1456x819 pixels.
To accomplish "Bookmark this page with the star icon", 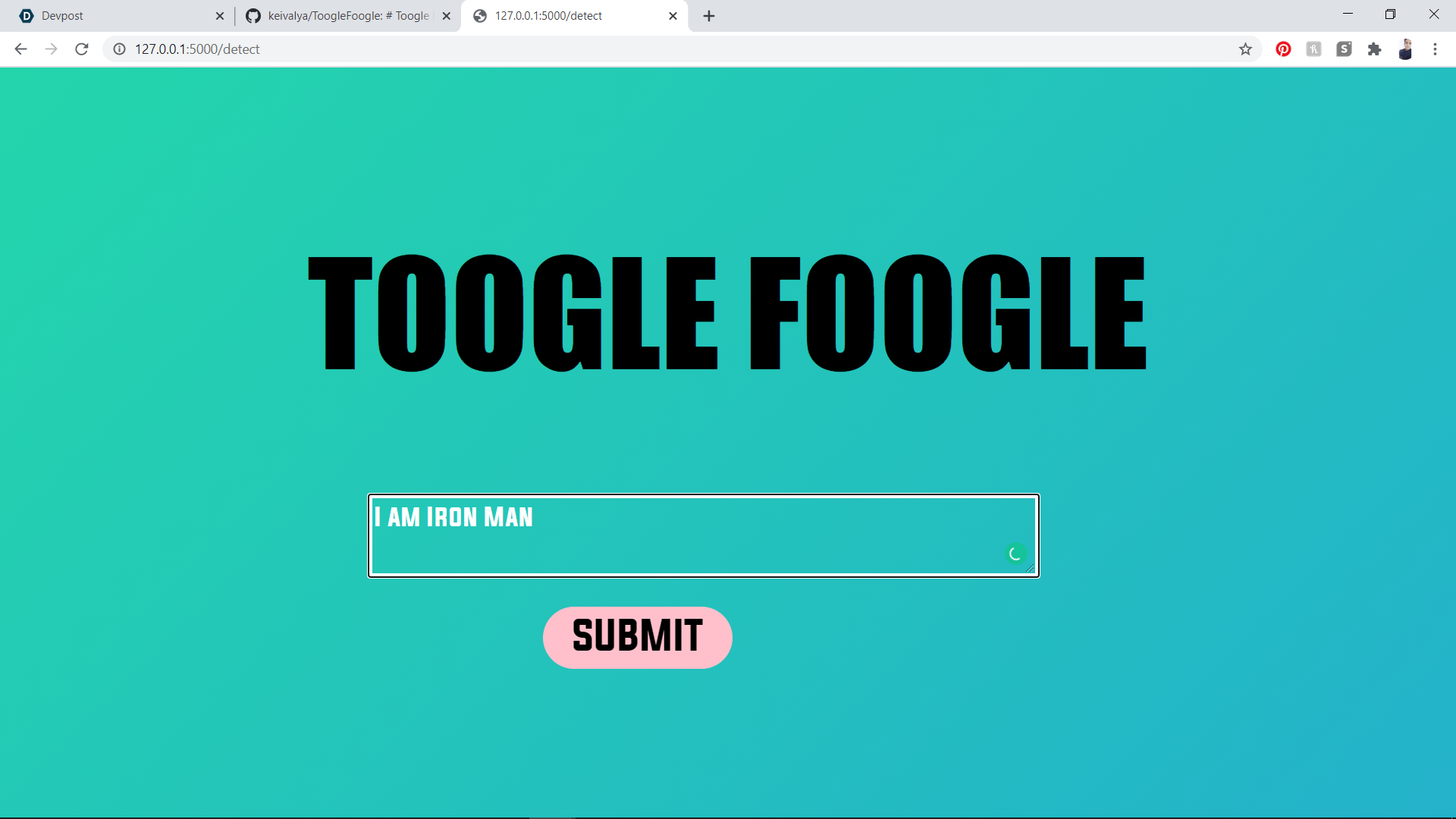I will (1245, 49).
